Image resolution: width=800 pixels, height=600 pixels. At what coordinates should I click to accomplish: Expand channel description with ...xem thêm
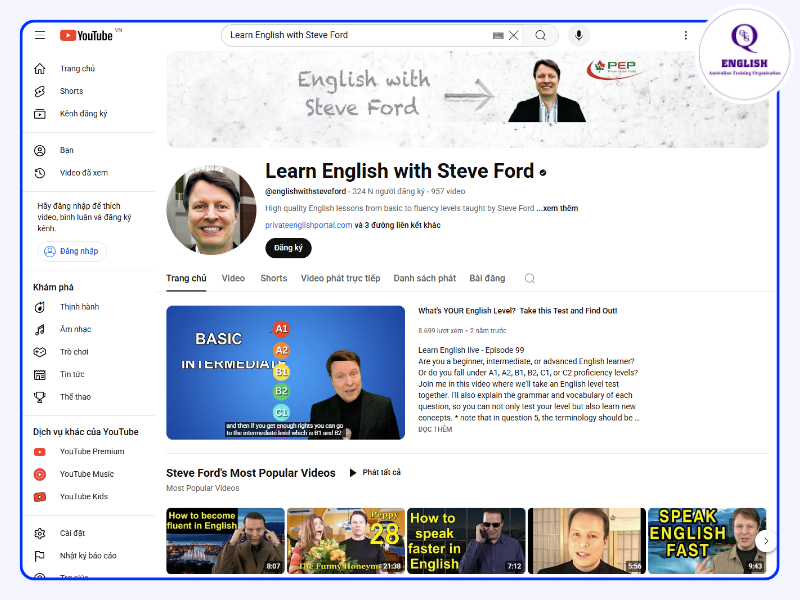tap(557, 208)
